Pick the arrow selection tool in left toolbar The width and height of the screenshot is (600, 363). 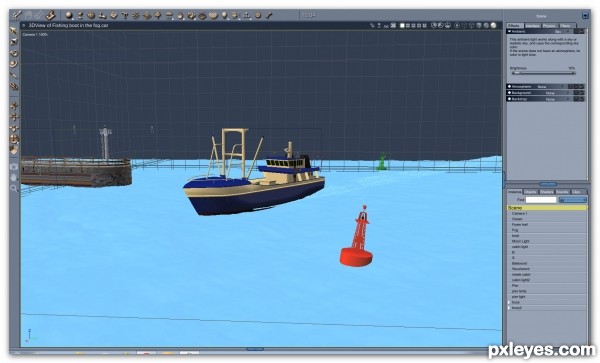coord(14,31)
